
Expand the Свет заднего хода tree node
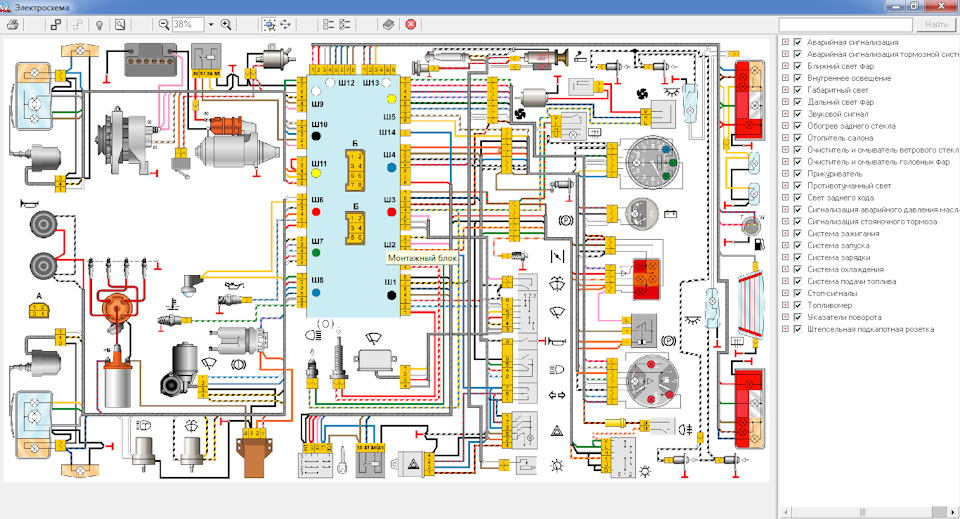(x=786, y=197)
